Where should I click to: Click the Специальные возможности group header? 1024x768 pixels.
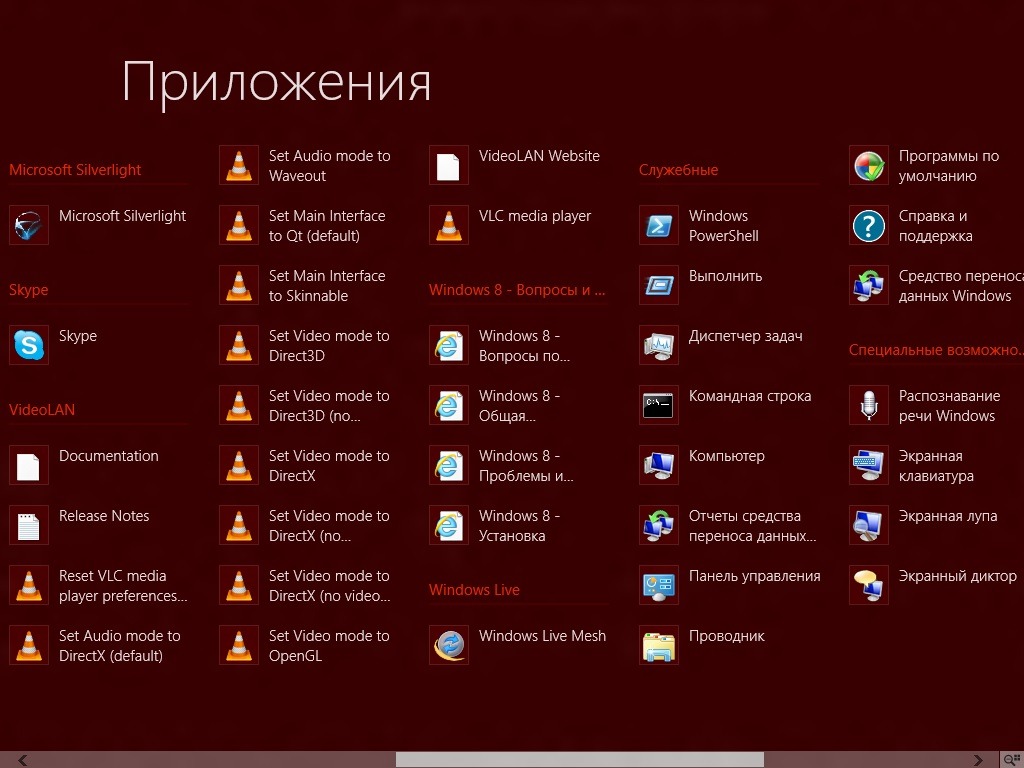click(x=936, y=350)
